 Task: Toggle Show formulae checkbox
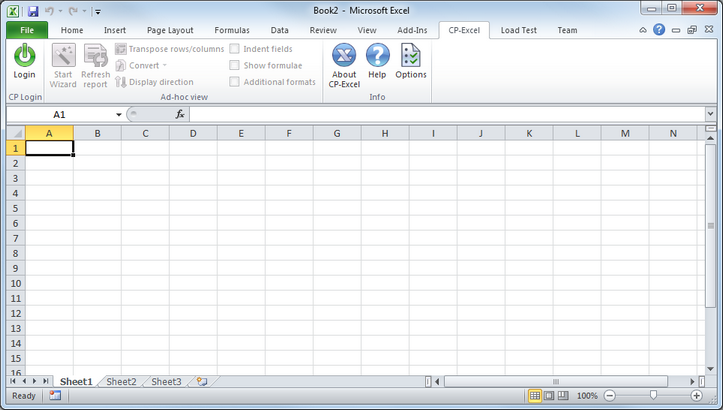(x=234, y=65)
